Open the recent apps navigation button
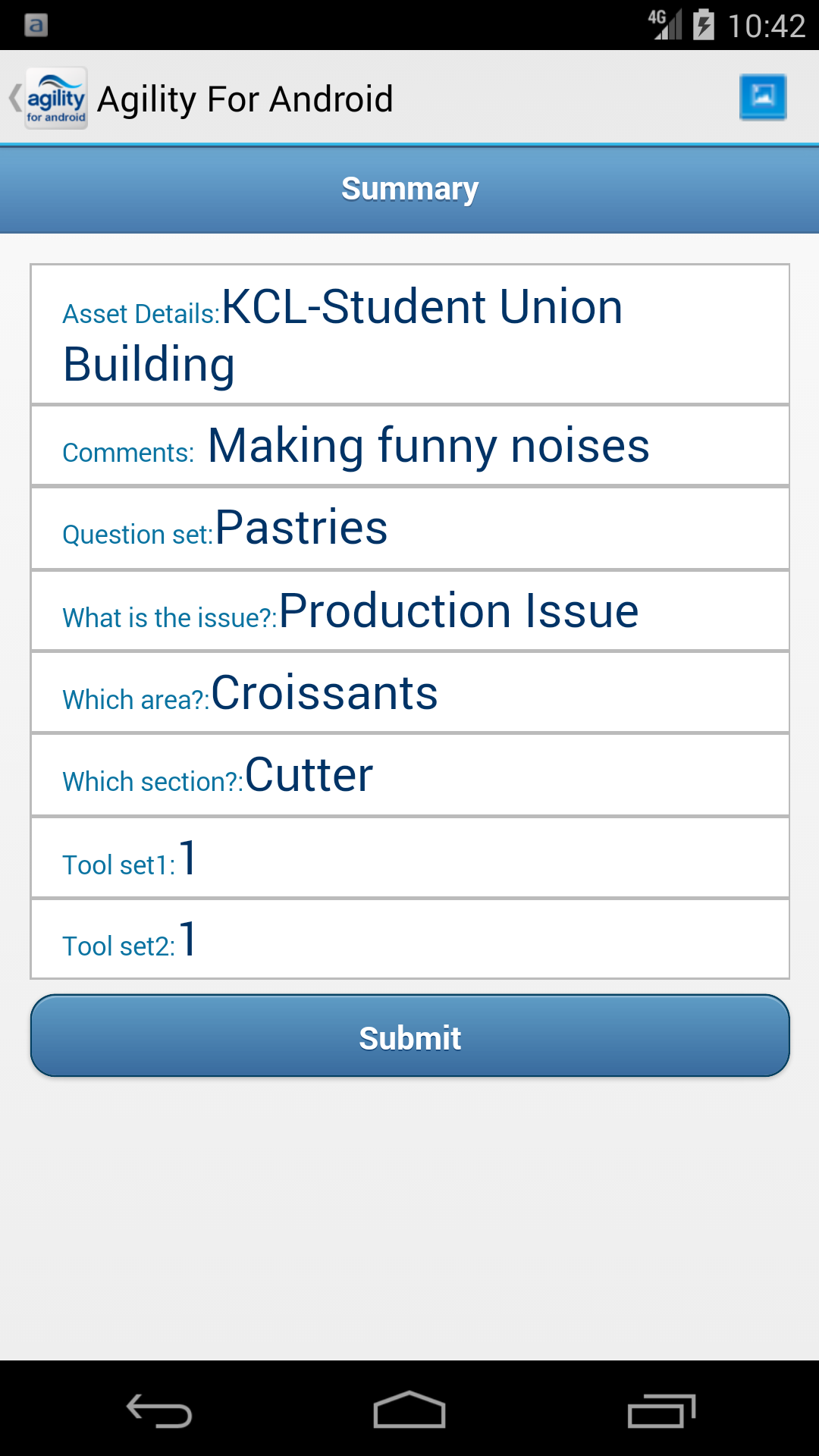 (661, 1410)
